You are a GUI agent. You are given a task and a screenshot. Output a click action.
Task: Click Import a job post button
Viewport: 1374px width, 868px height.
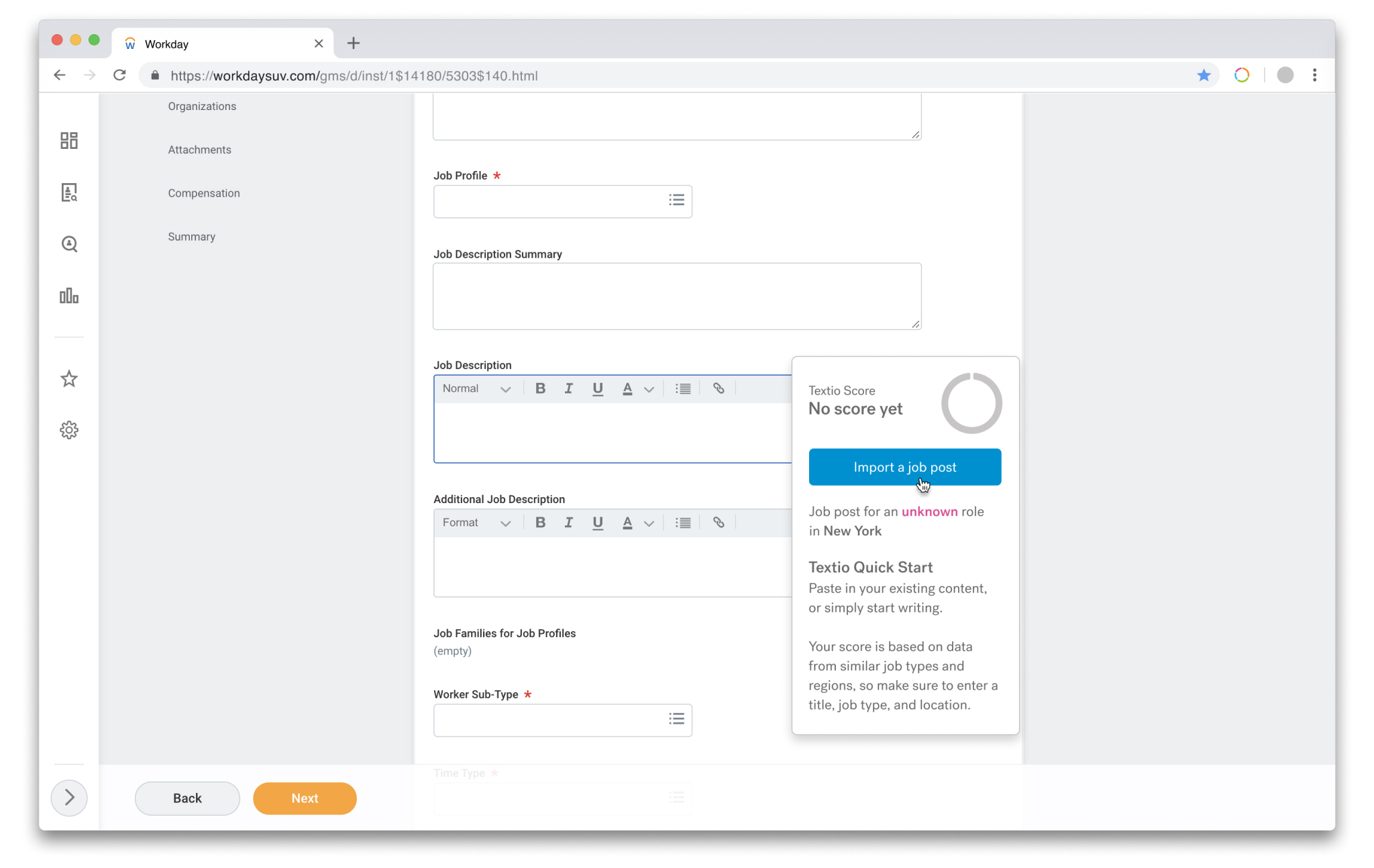pyautogui.click(x=905, y=467)
